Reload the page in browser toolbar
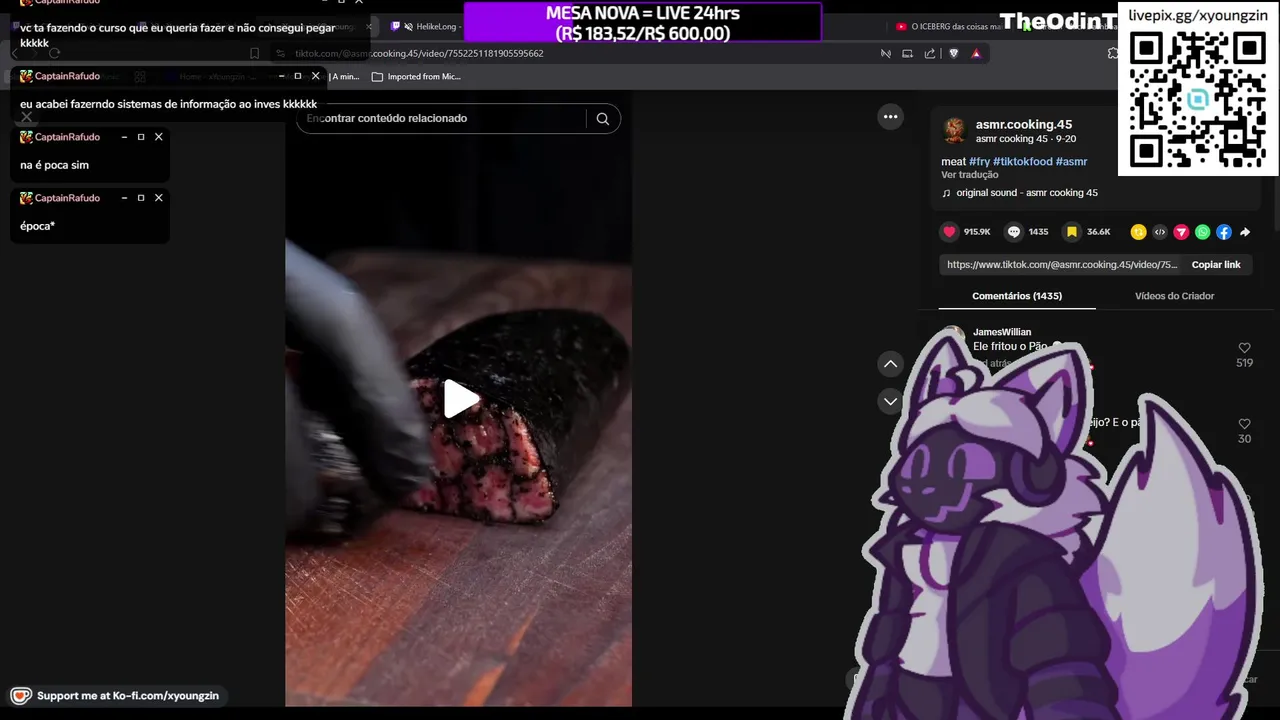Screen dimensions: 1280x720 click(54, 53)
